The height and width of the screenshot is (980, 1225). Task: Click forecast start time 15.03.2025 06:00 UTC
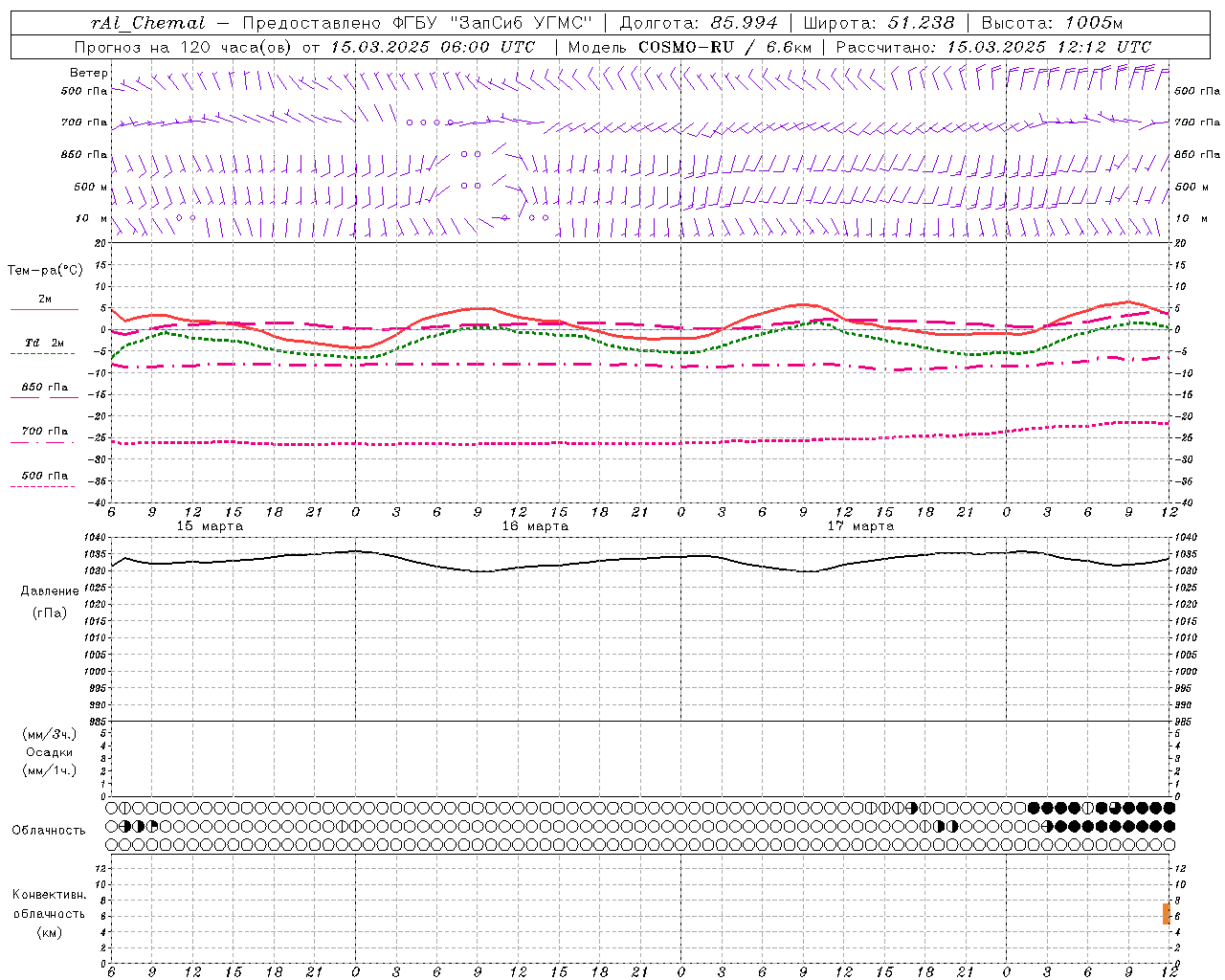433,47
